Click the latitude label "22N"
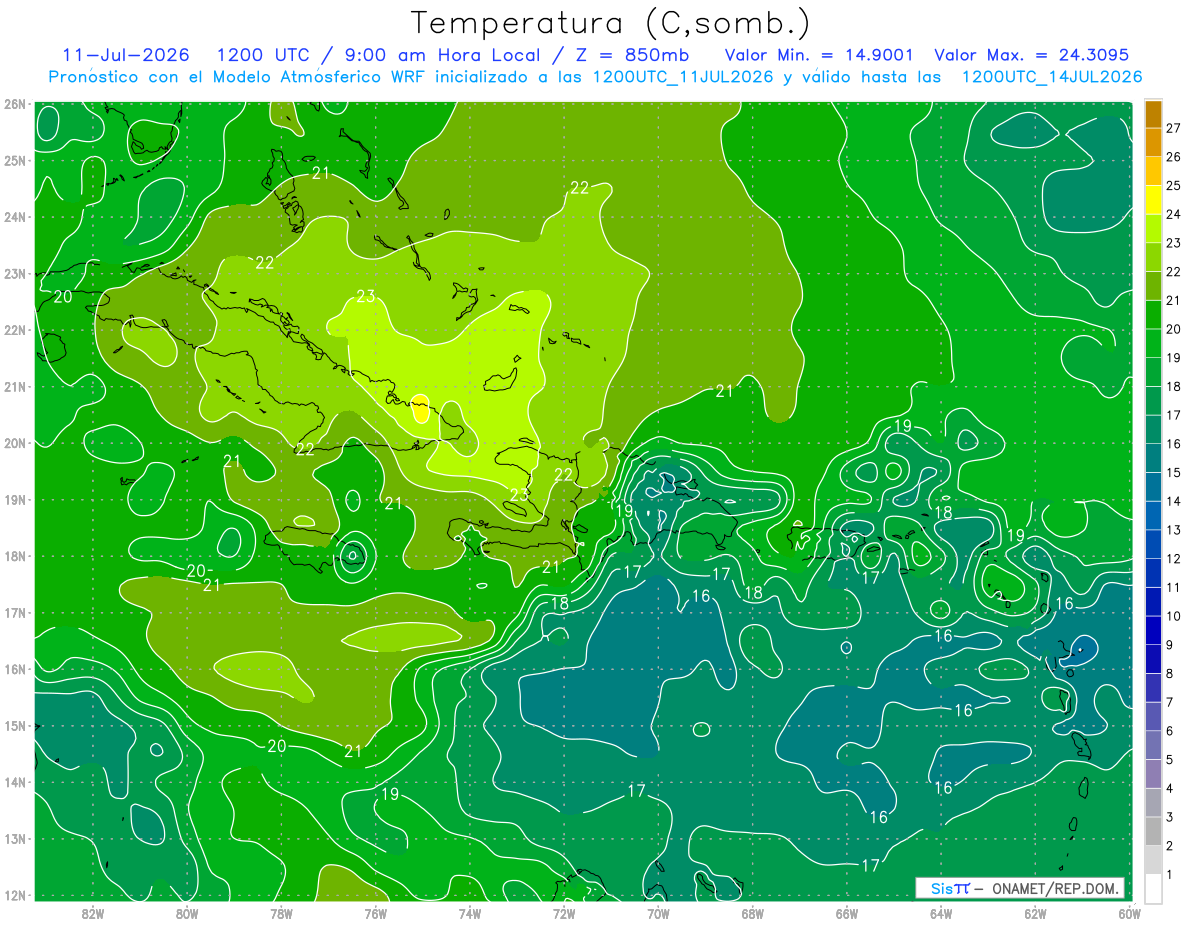 click(x=15, y=330)
